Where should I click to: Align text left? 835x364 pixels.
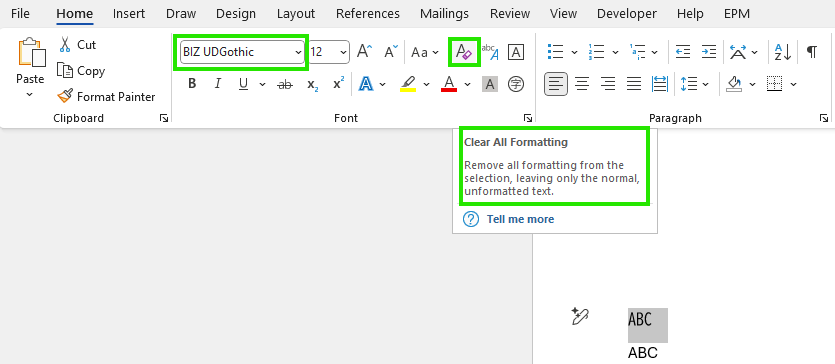pyautogui.click(x=556, y=84)
